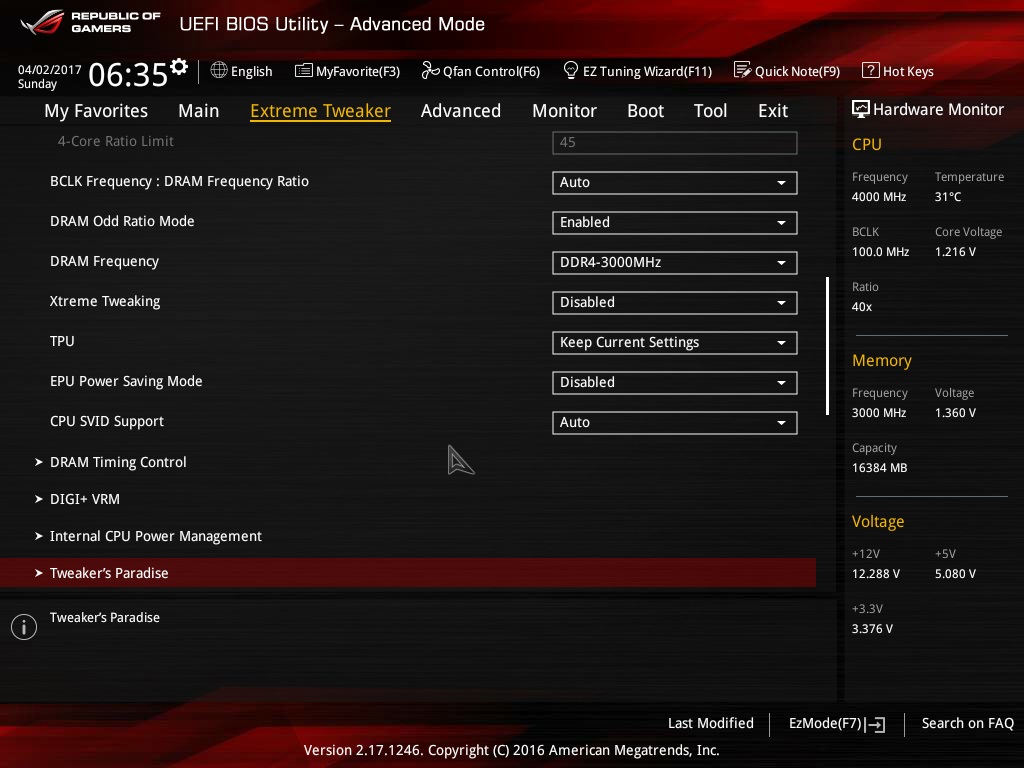Click the DRAM Odd Ratio Mode label
Image resolution: width=1024 pixels, height=768 pixels.
[122, 221]
